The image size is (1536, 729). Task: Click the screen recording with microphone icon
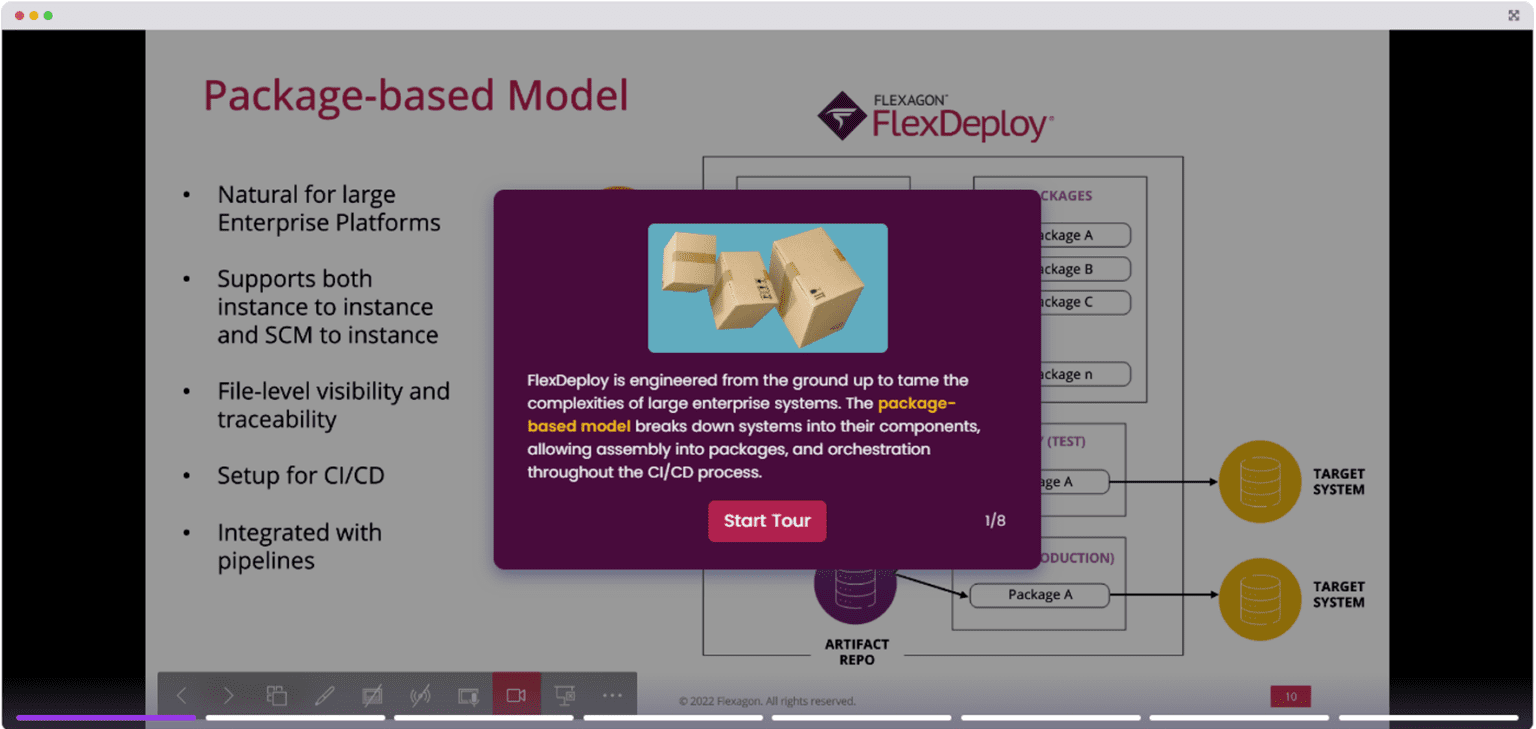[468, 695]
